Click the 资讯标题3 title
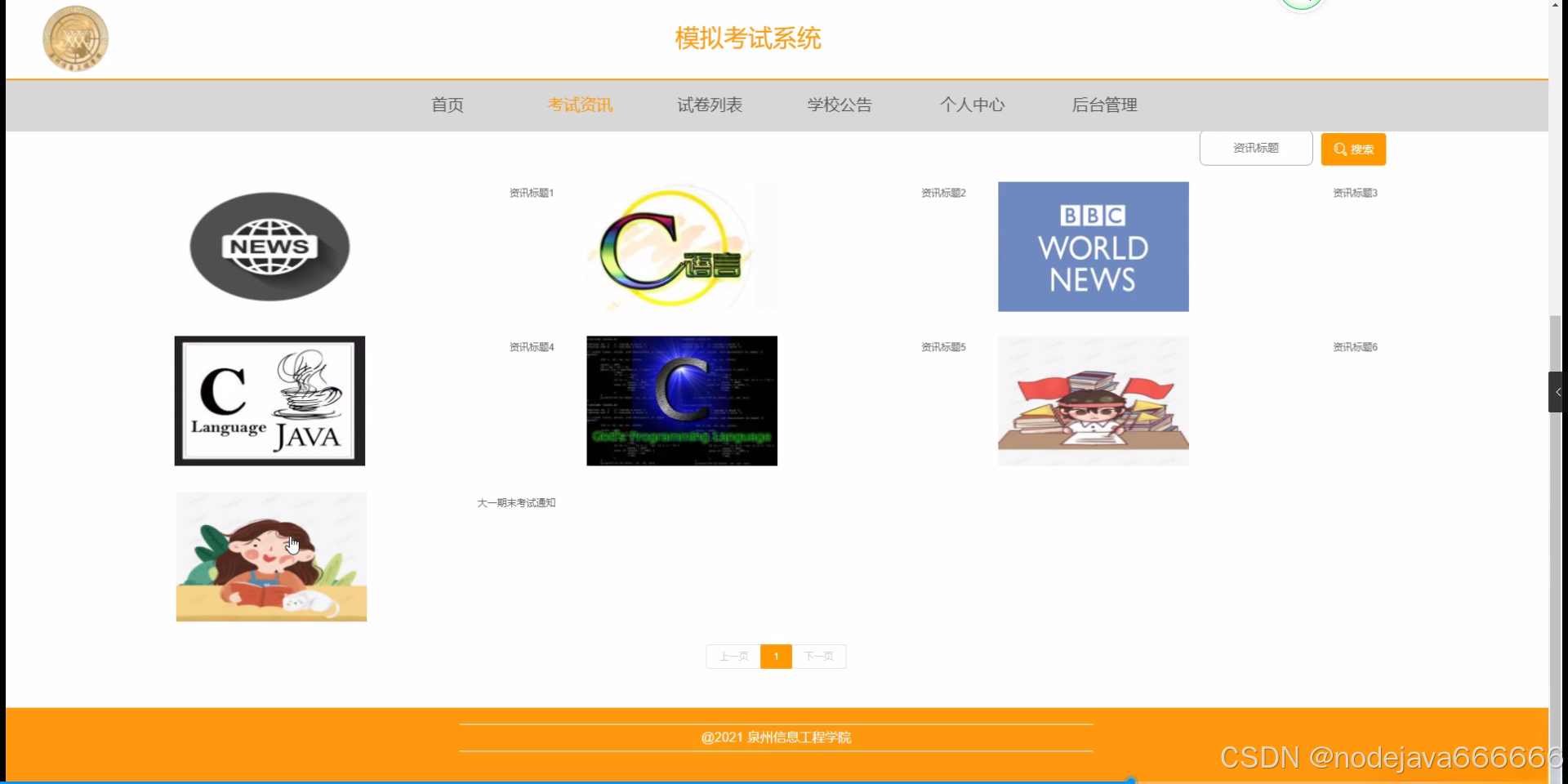Image resolution: width=1568 pixels, height=784 pixels. [x=1355, y=194]
